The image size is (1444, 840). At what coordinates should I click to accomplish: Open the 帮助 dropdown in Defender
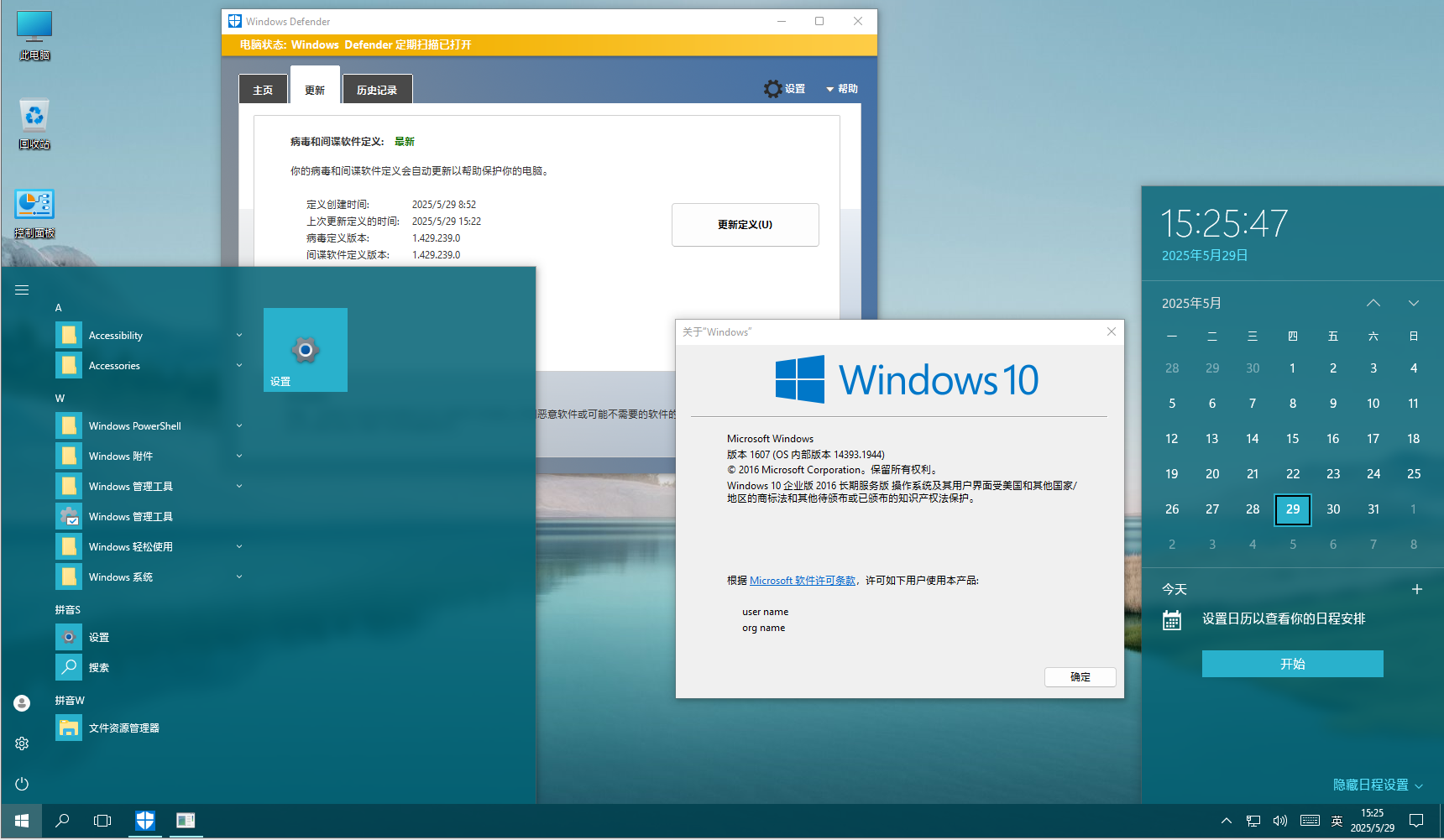tap(842, 89)
